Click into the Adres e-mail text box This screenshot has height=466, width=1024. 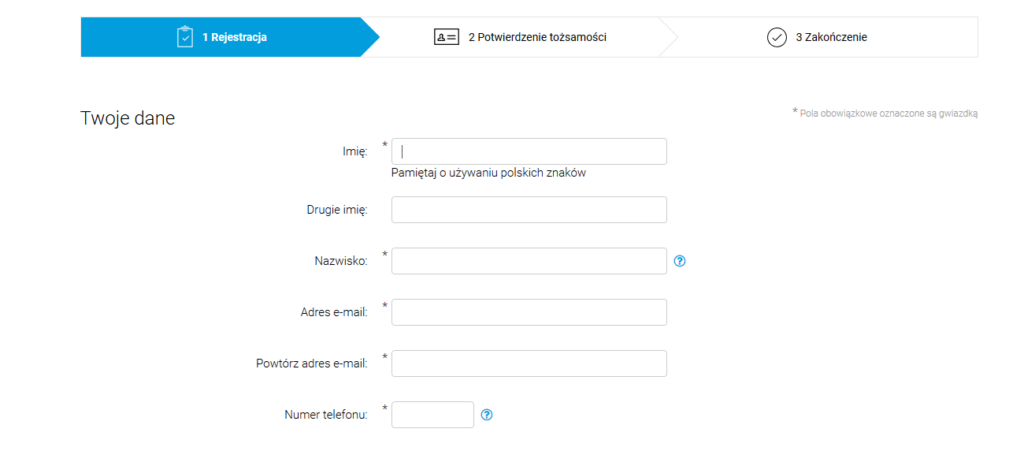529,312
